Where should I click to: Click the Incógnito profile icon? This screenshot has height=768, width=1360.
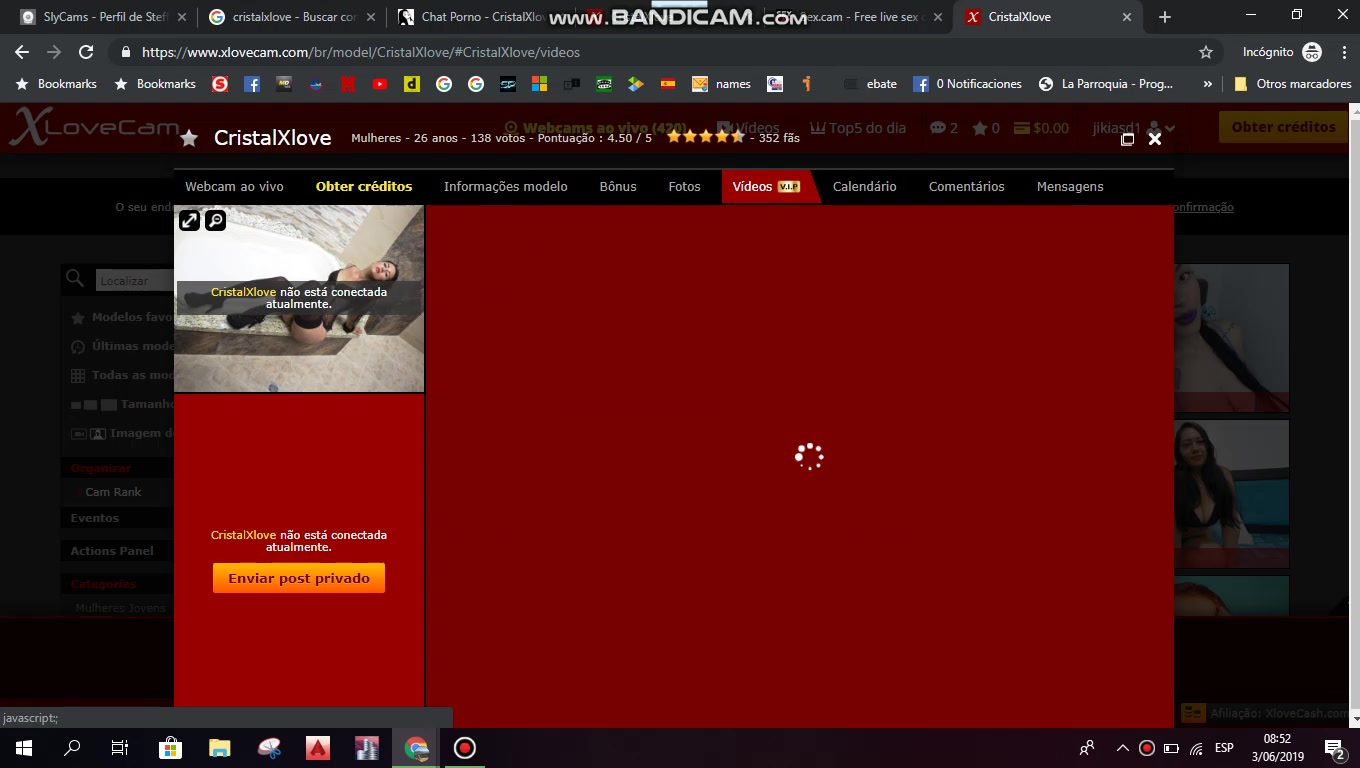pyautogui.click(x=1312, y=52)
